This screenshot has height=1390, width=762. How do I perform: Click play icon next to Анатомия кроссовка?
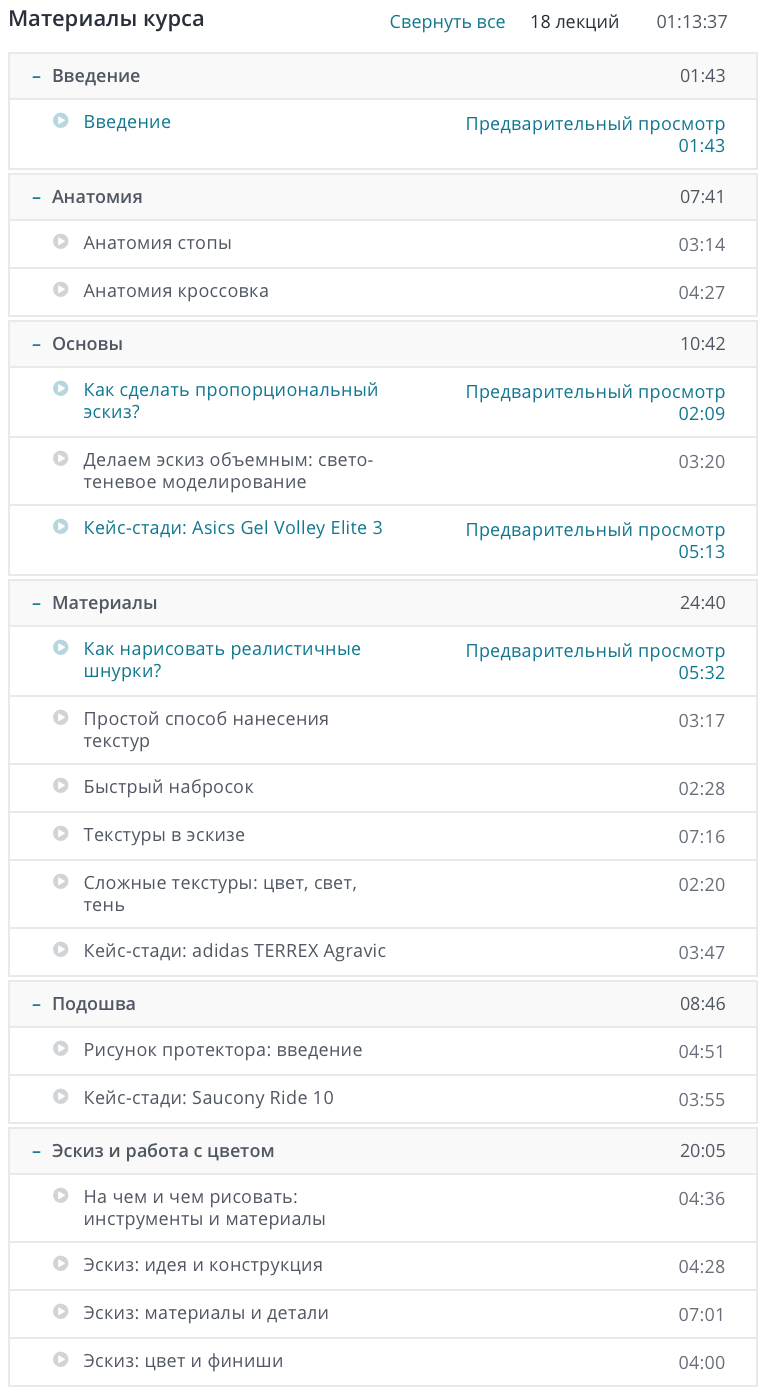[61, 290]
